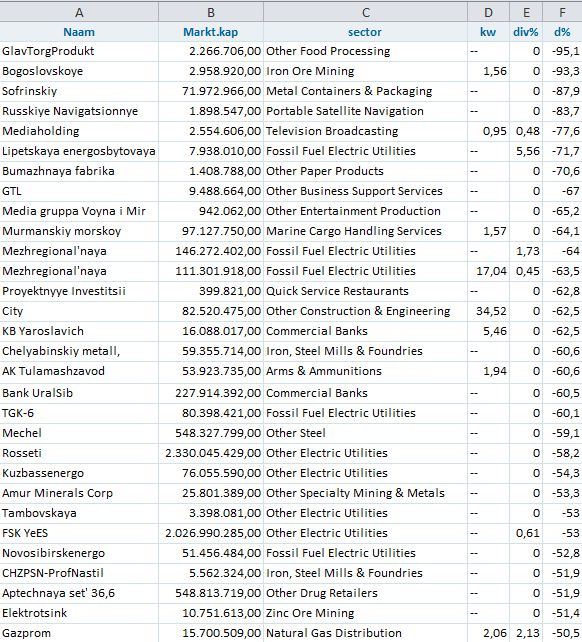Click d% value -95,1
The width and height of the screenshot is (582, 642).
pos(562,51)
